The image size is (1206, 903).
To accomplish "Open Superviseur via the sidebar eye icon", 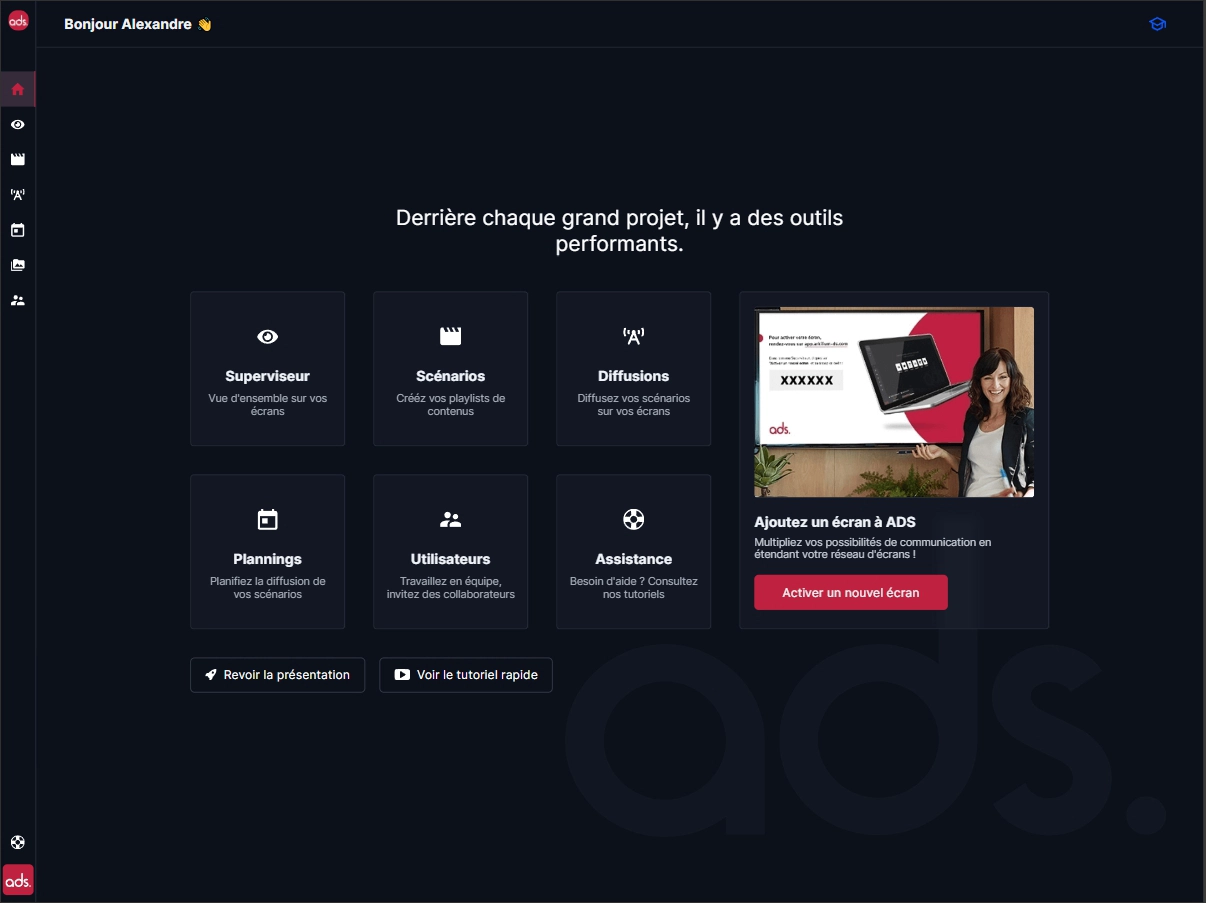I will (x=17, y=124).
